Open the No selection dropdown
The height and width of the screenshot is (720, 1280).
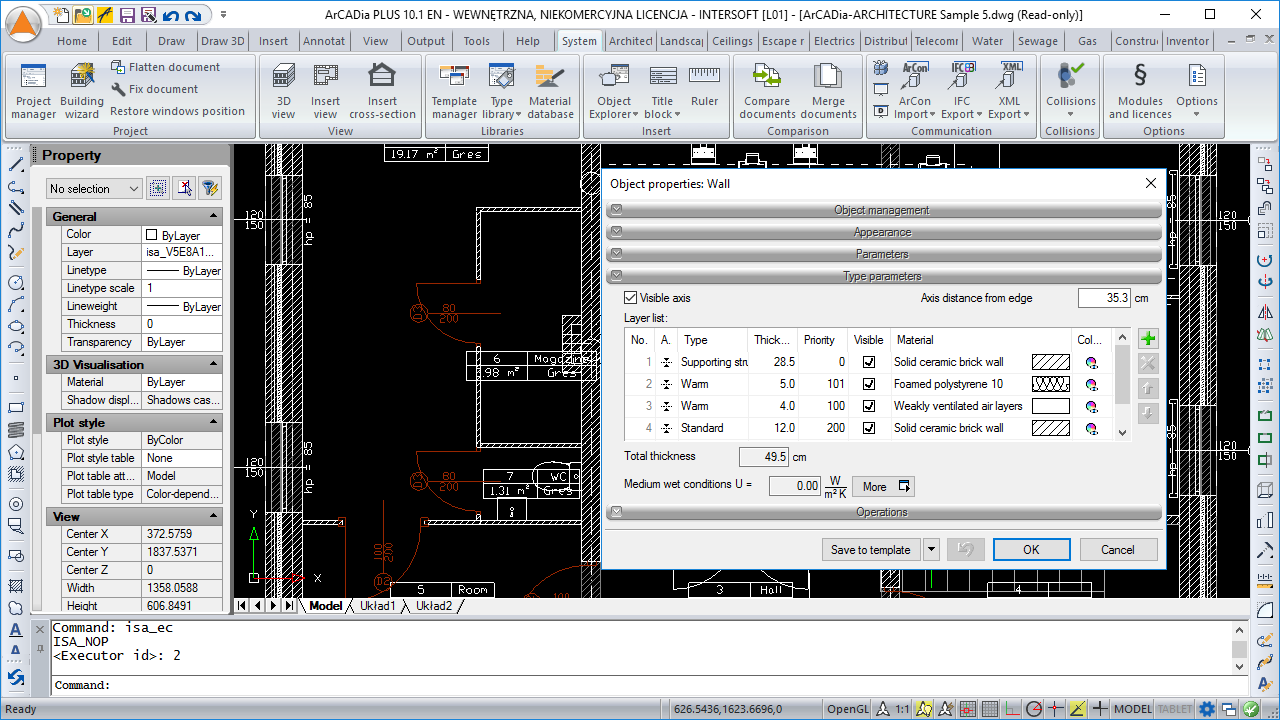(95, 189)
